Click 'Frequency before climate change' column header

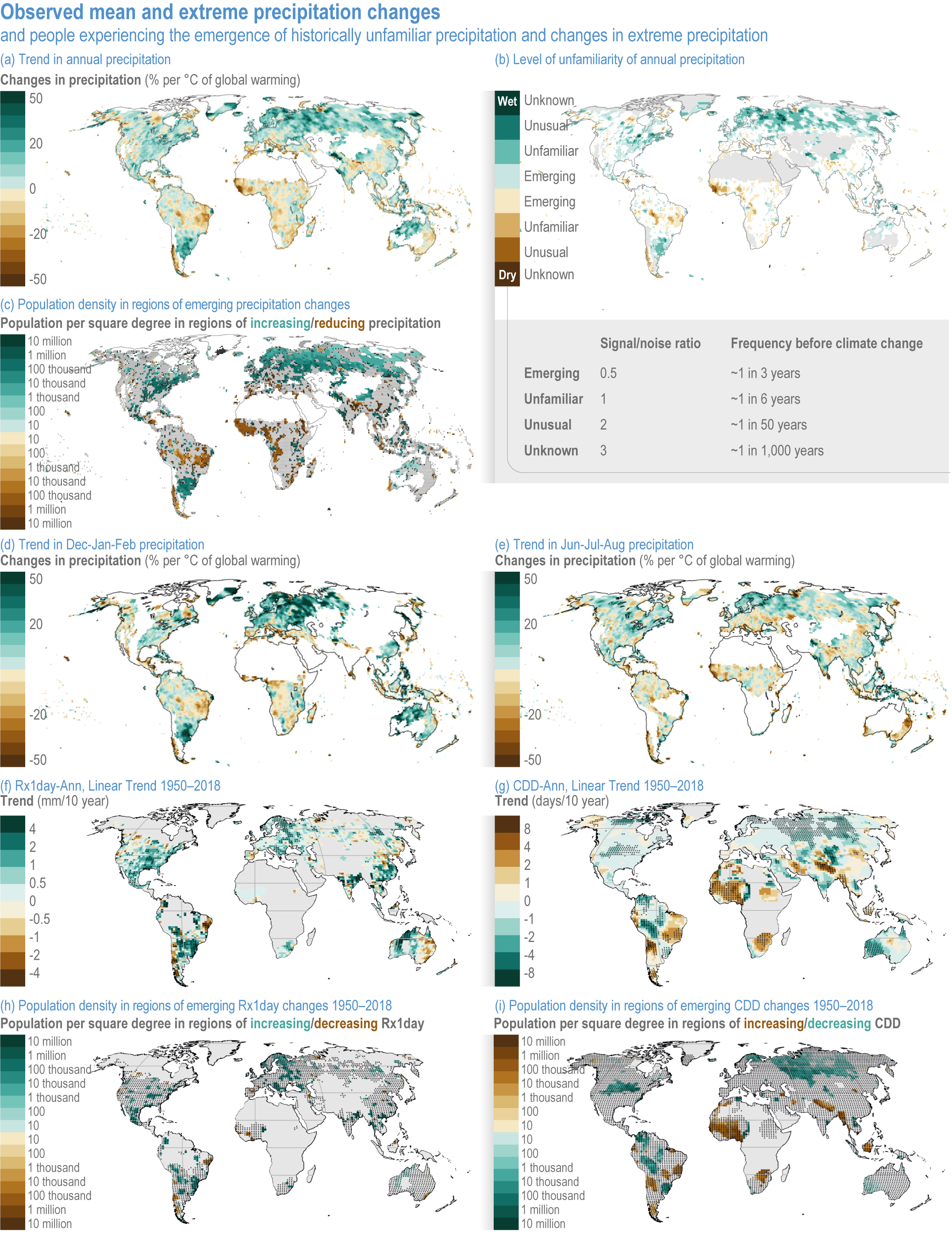click(x=826, y=343)
